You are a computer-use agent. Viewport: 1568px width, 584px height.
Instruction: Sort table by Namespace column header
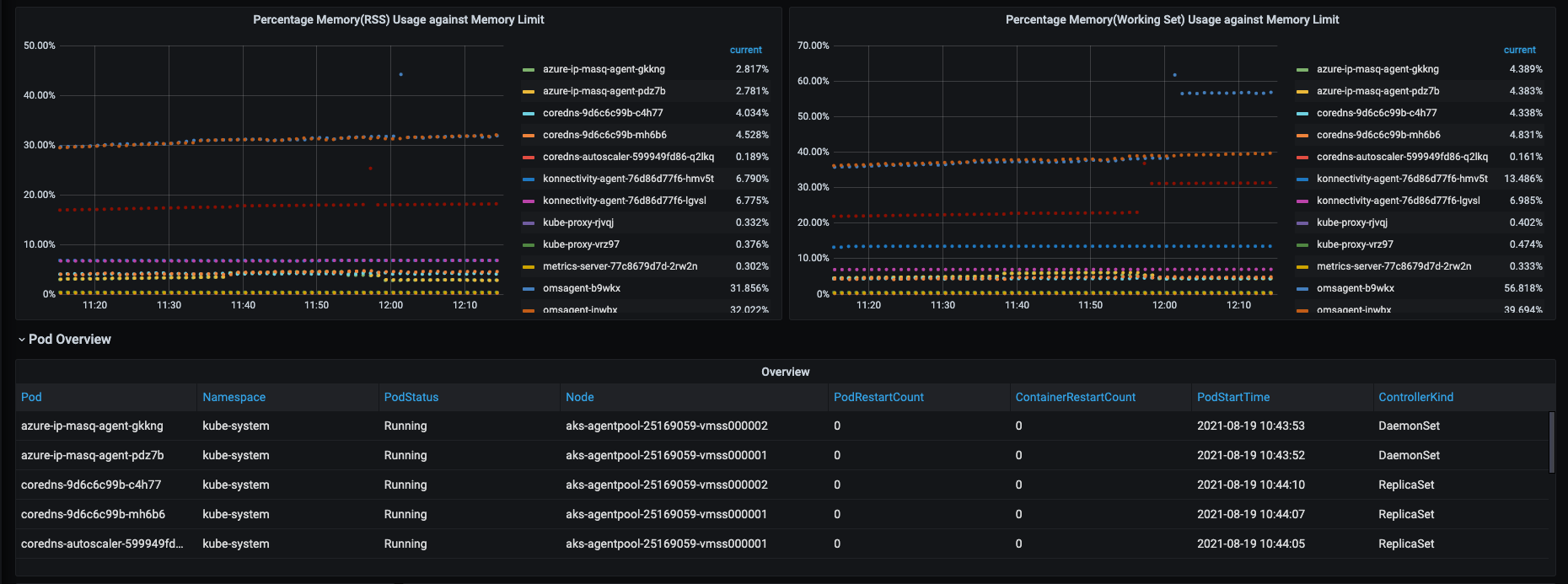click(234, 397)
